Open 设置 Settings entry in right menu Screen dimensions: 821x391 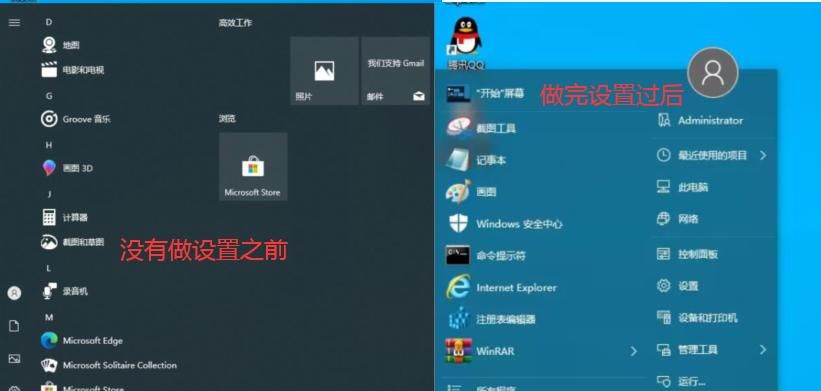pyautogui.click(x=688, y=286)
